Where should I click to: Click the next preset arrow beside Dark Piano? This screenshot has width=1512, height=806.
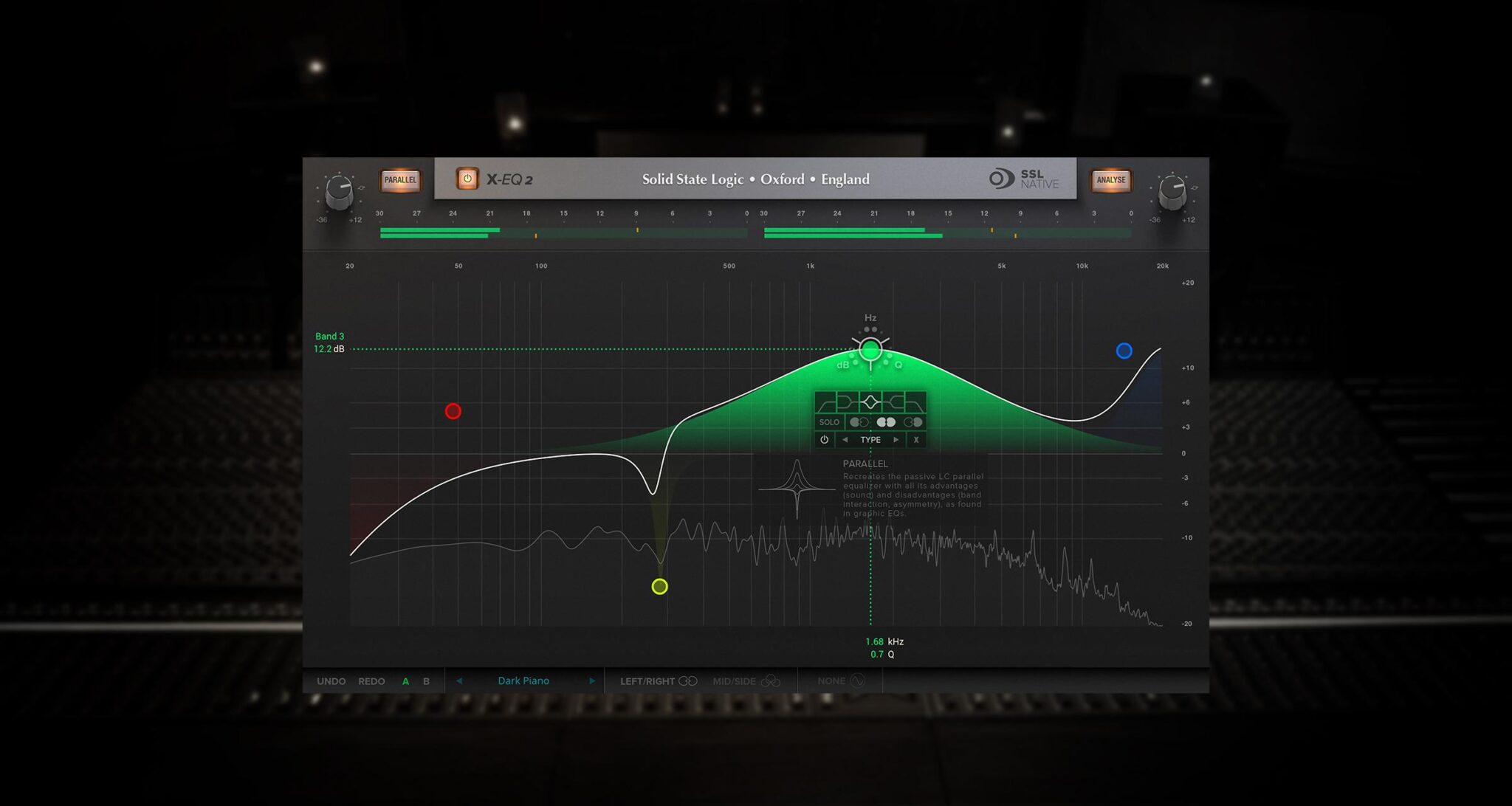[591, 681]
